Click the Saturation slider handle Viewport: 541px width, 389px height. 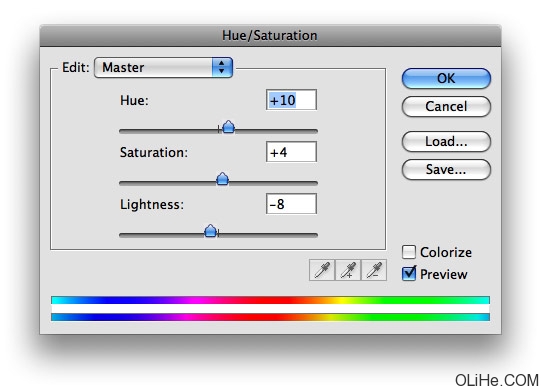222,179
